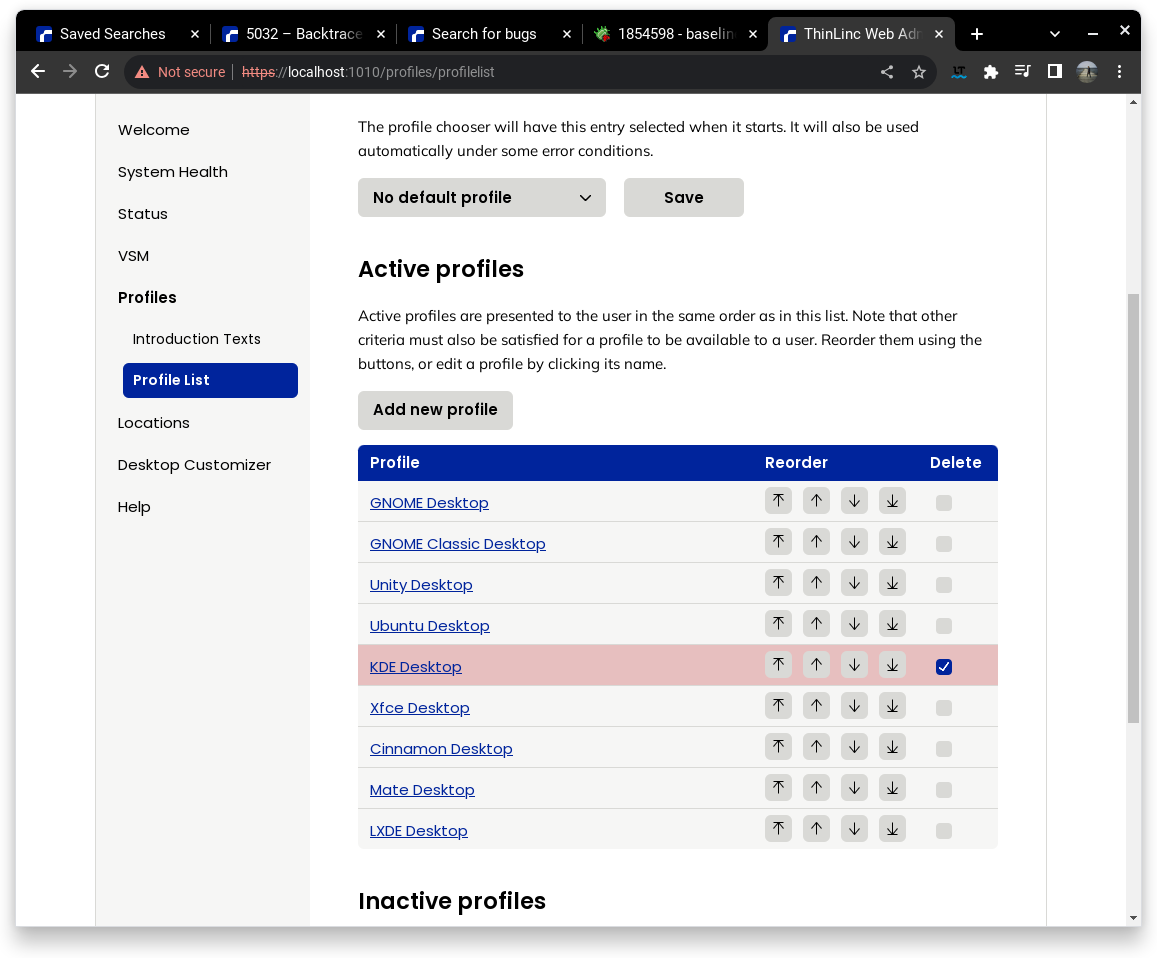Screen dimensions: 1157x958
Task: Open the VSM sidebar page
Action: [x=134, y=256]
